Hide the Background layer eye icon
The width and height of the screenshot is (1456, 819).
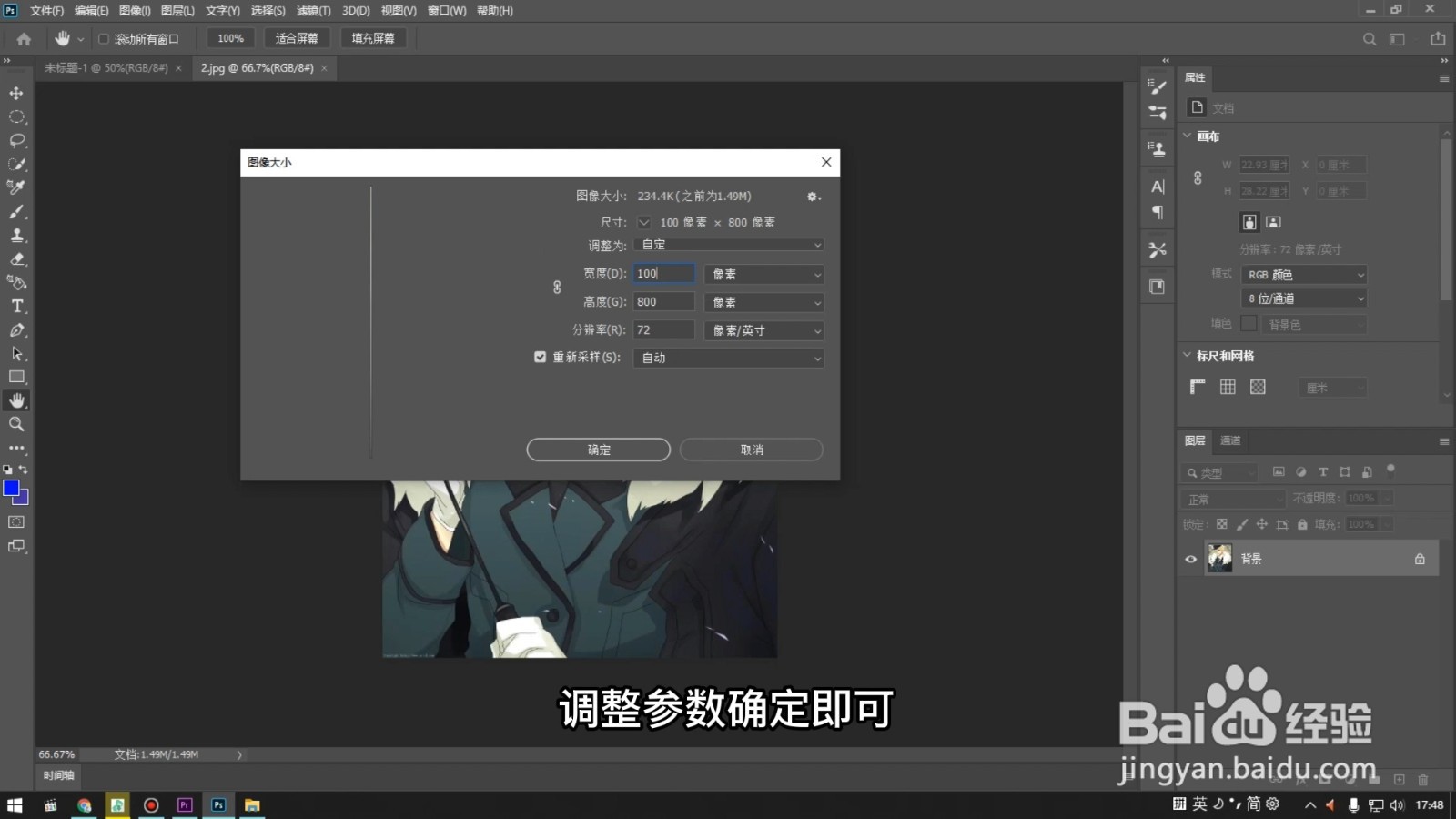point(1190,559)
